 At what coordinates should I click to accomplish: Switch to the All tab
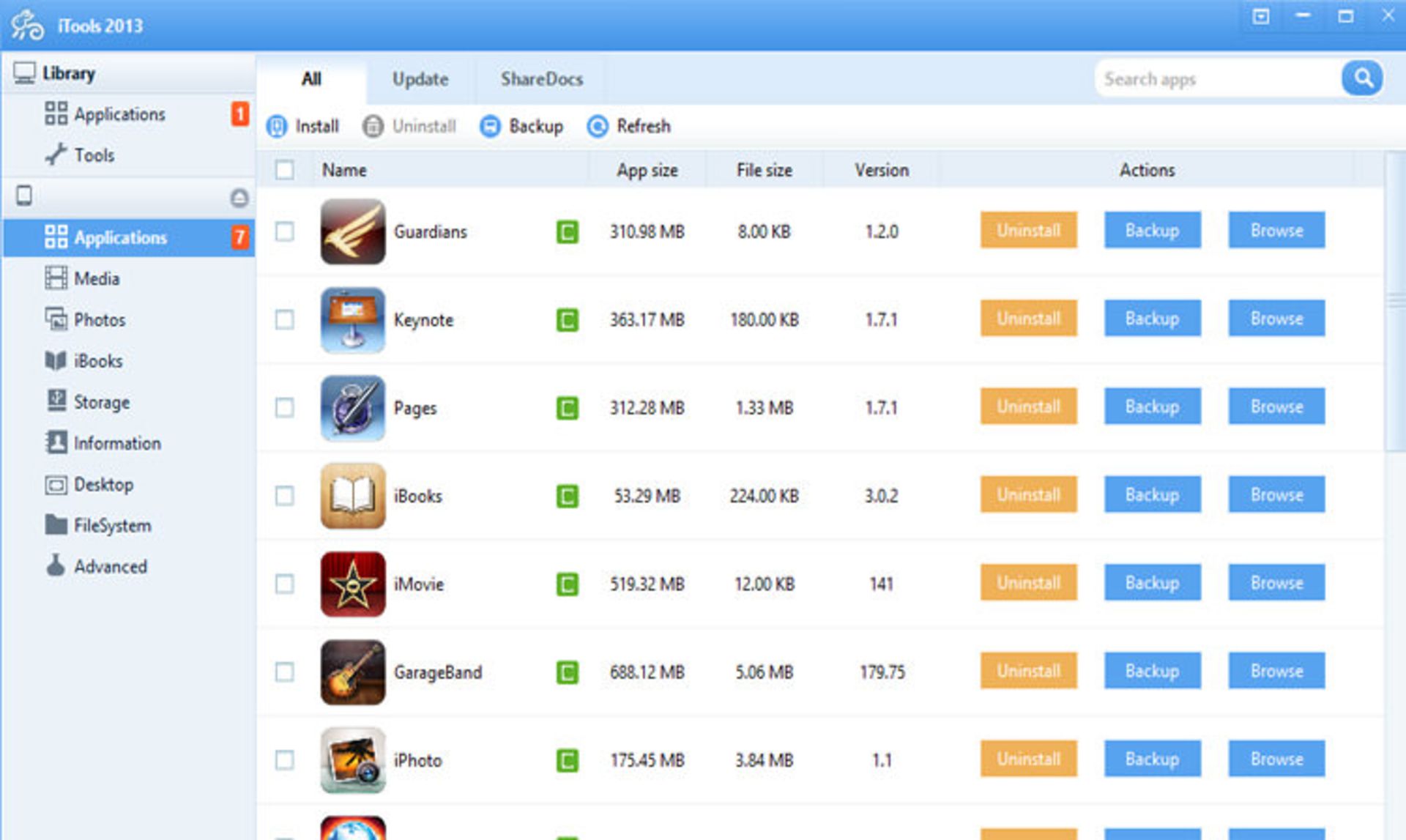(311, 79)
